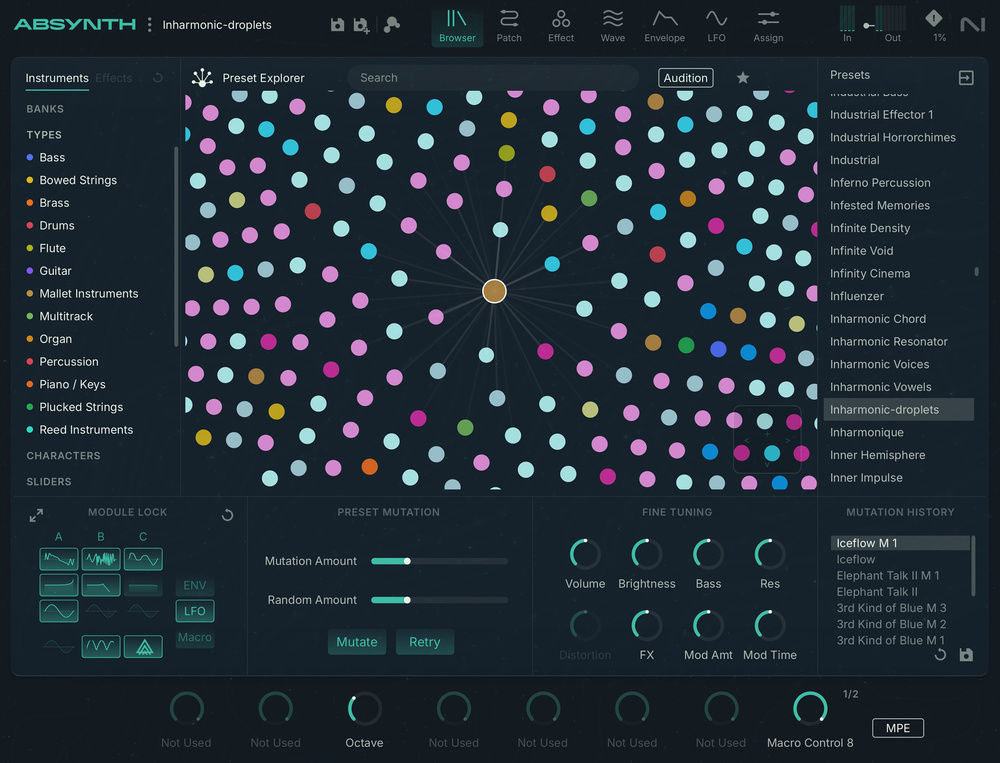This screenshot has height=763, width=1000.
Task: Click the mutate dots icon in header
Action: pyautogui.click(x=392, y=25)
